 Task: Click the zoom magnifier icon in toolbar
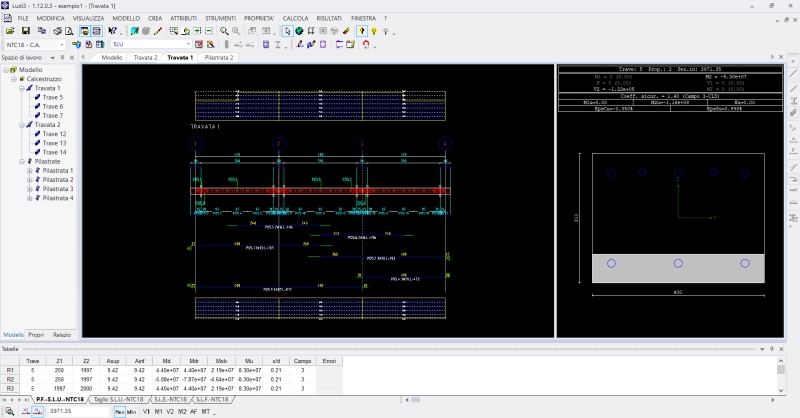coord(224,31)
